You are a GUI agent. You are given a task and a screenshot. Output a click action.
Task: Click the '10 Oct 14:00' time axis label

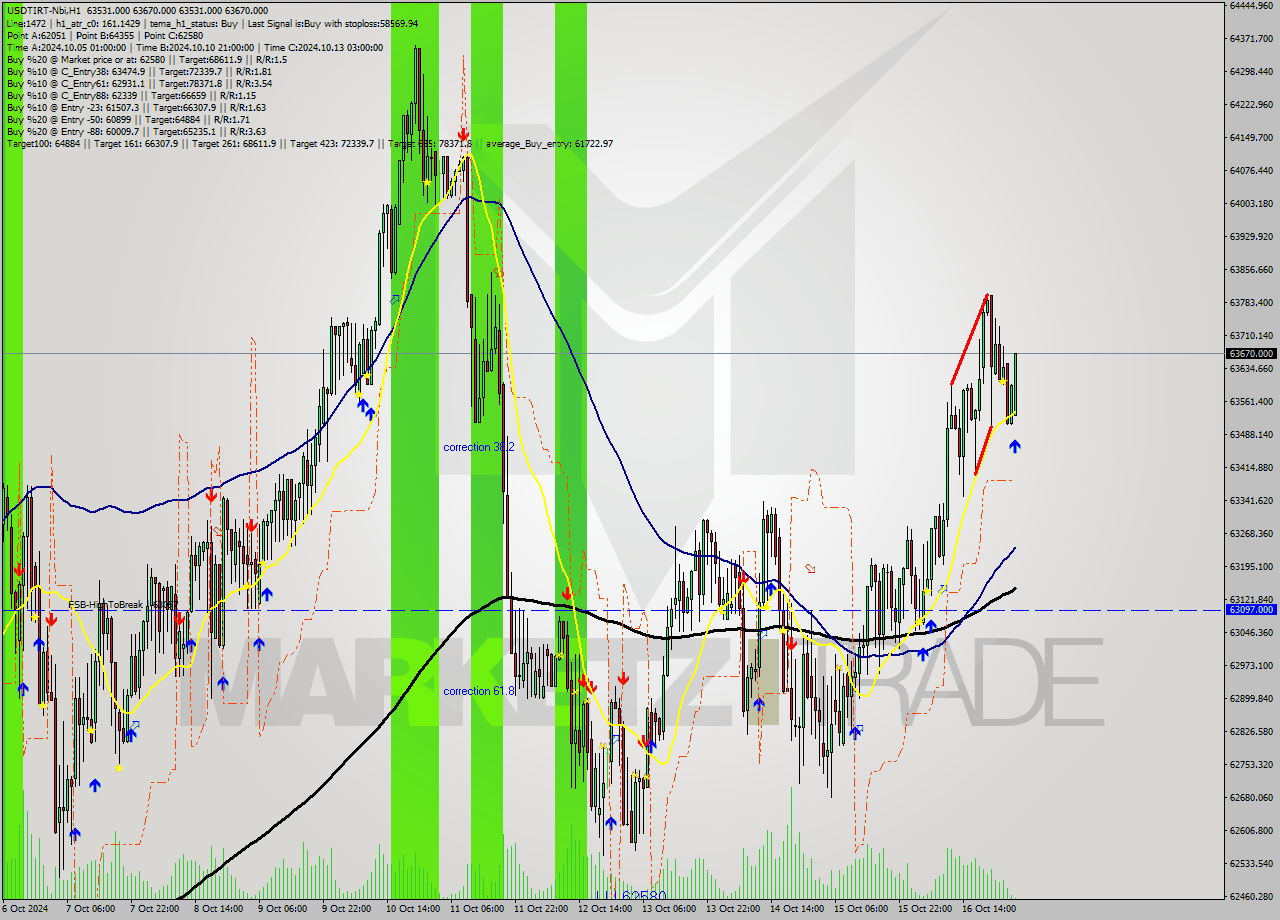413,909
